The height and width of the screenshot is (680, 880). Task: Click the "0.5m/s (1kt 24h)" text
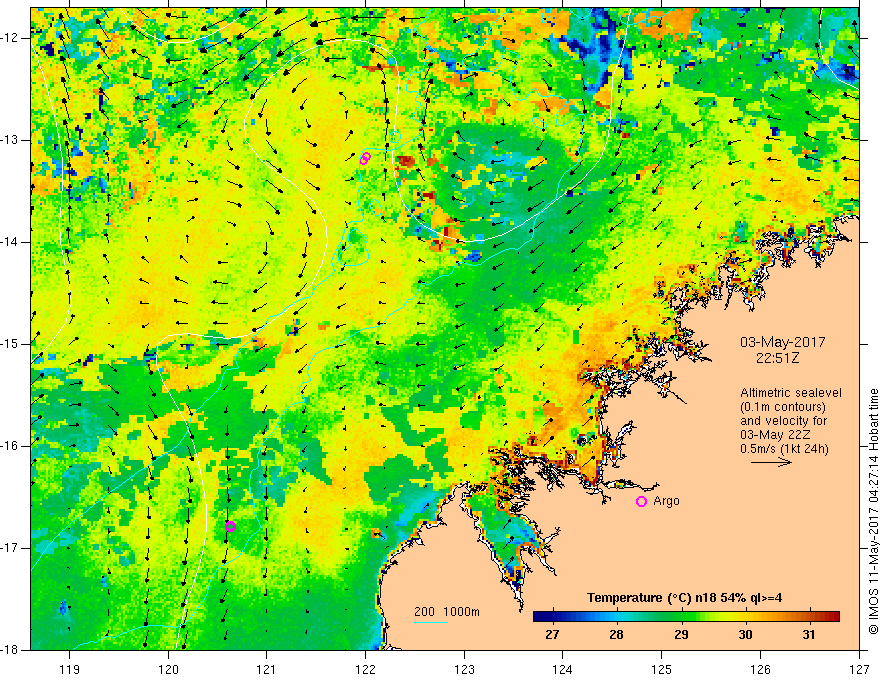tap(785, 449)
